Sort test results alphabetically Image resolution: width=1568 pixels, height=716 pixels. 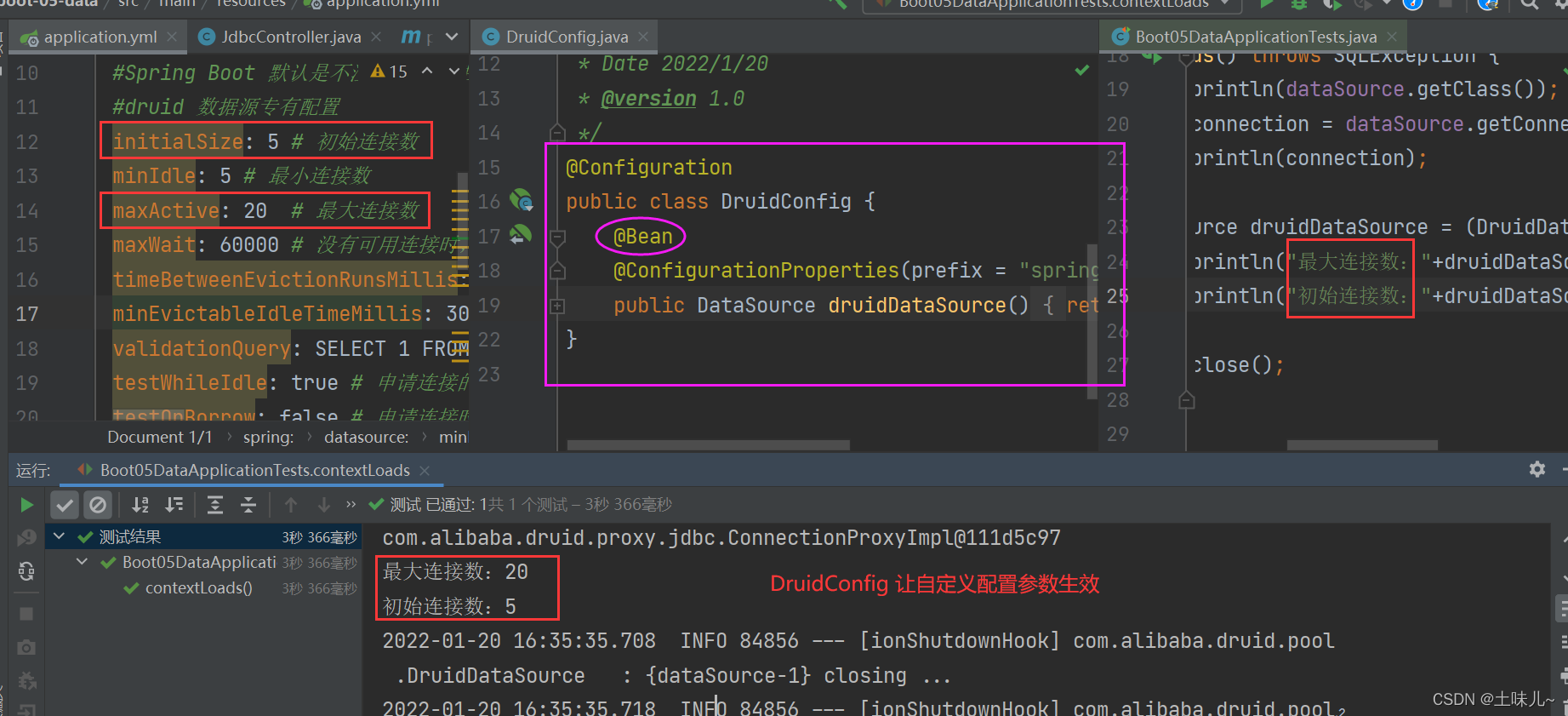[x=140, y=505]
